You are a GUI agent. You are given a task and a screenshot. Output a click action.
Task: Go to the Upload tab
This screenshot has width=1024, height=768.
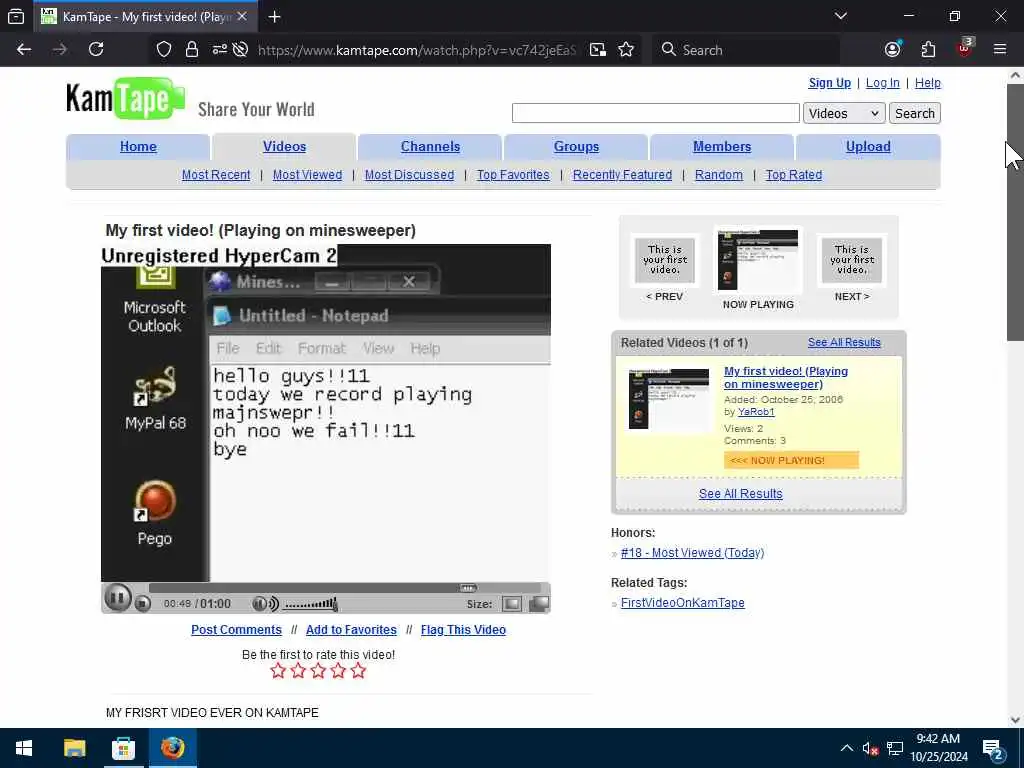point(868,146)
